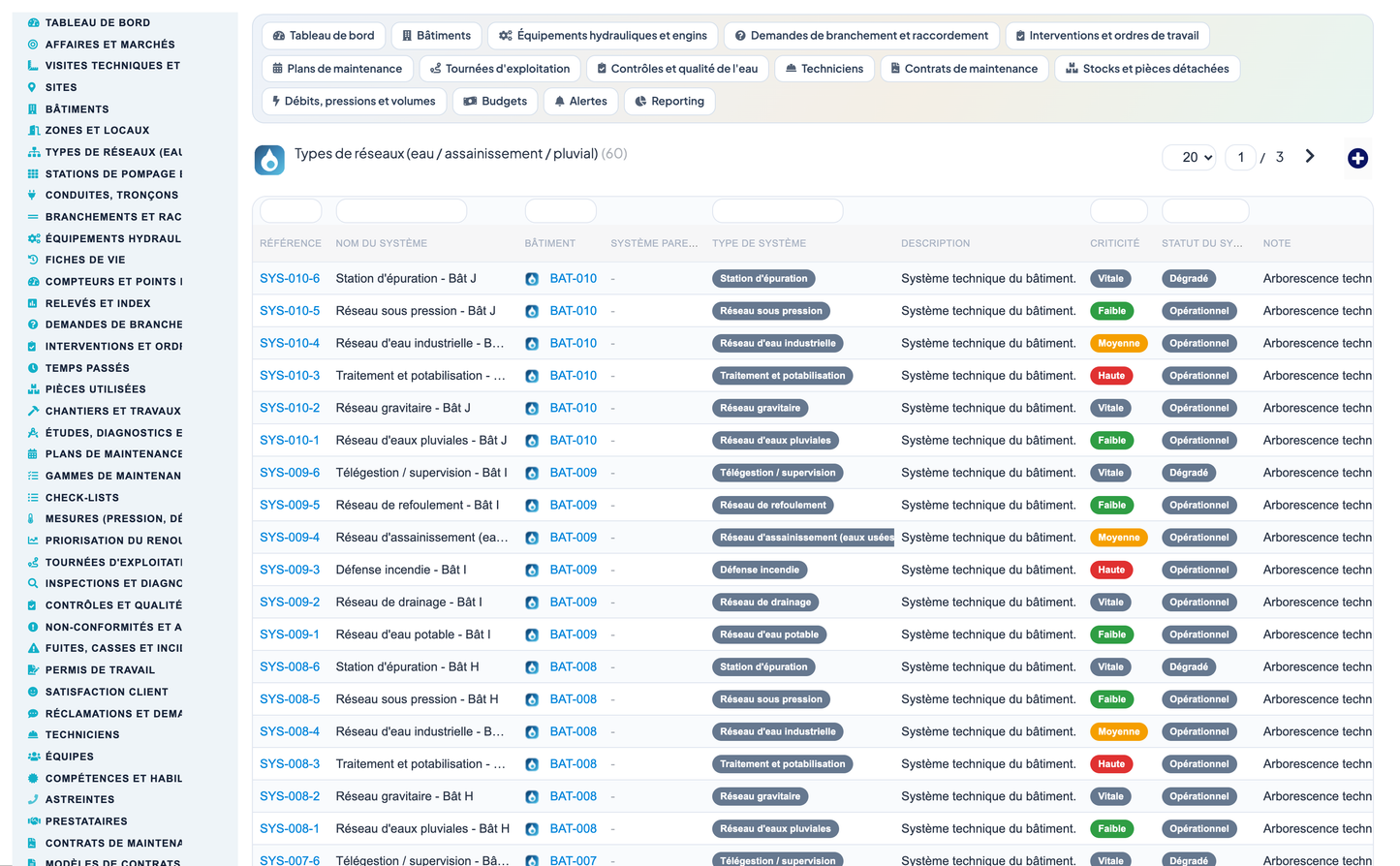1400x866 pixels.
Task: Click building icon beside BAT-010 in SYS-010-6 row
Action: tap(532, 279)
